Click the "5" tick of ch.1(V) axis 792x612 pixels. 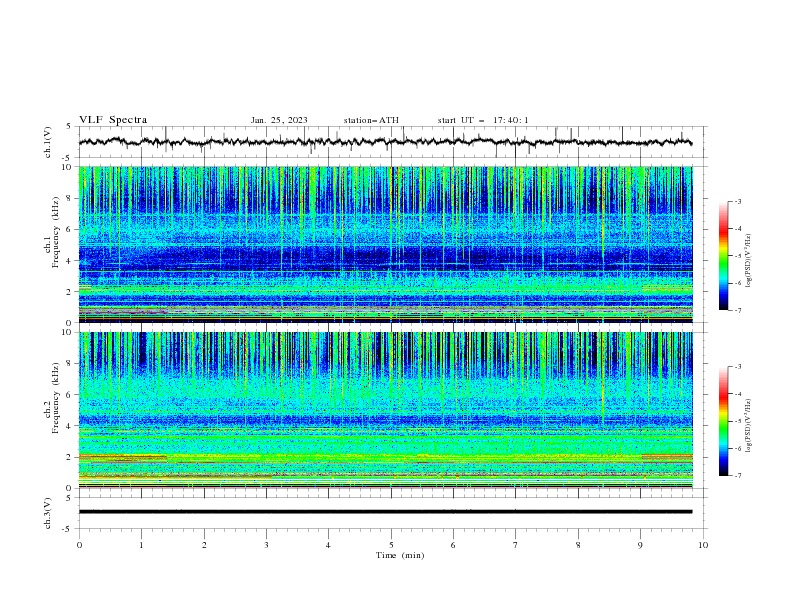click(69, 127)
